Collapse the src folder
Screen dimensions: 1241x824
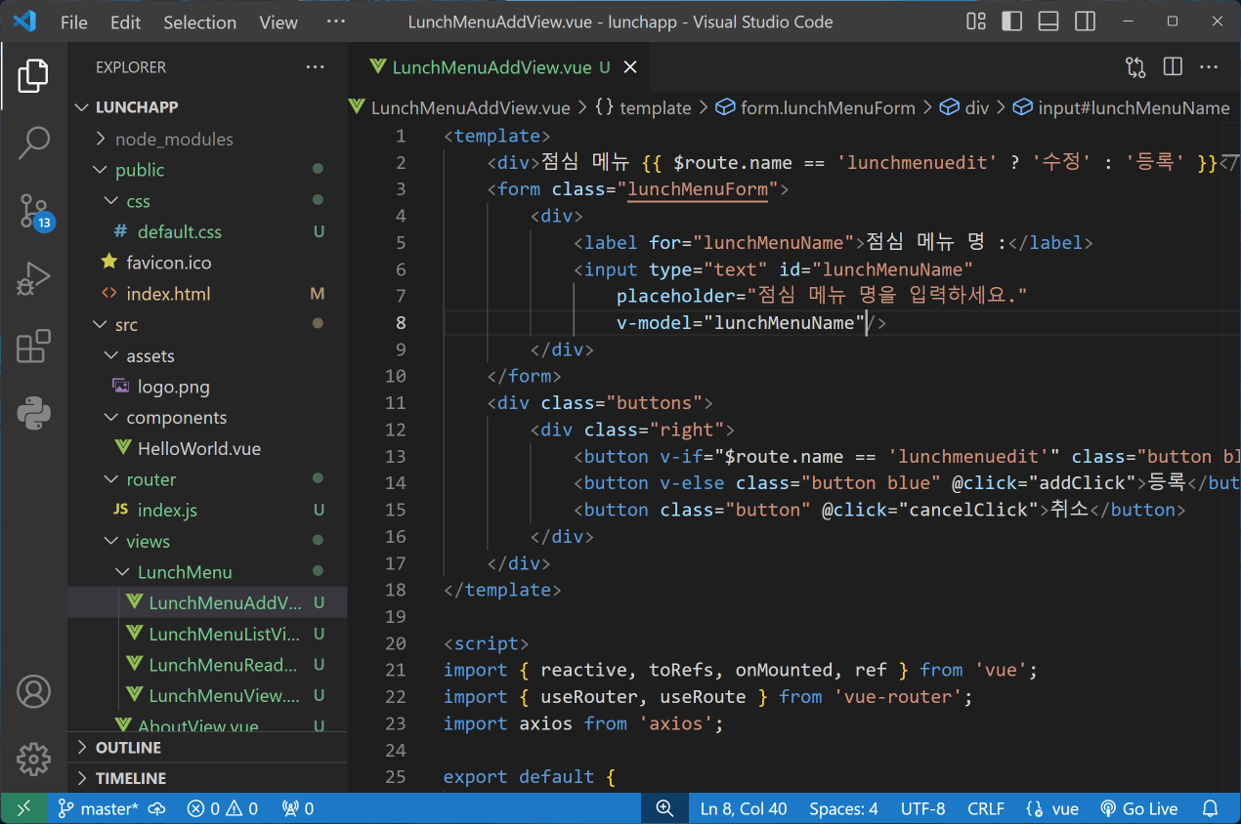point(208,324)
